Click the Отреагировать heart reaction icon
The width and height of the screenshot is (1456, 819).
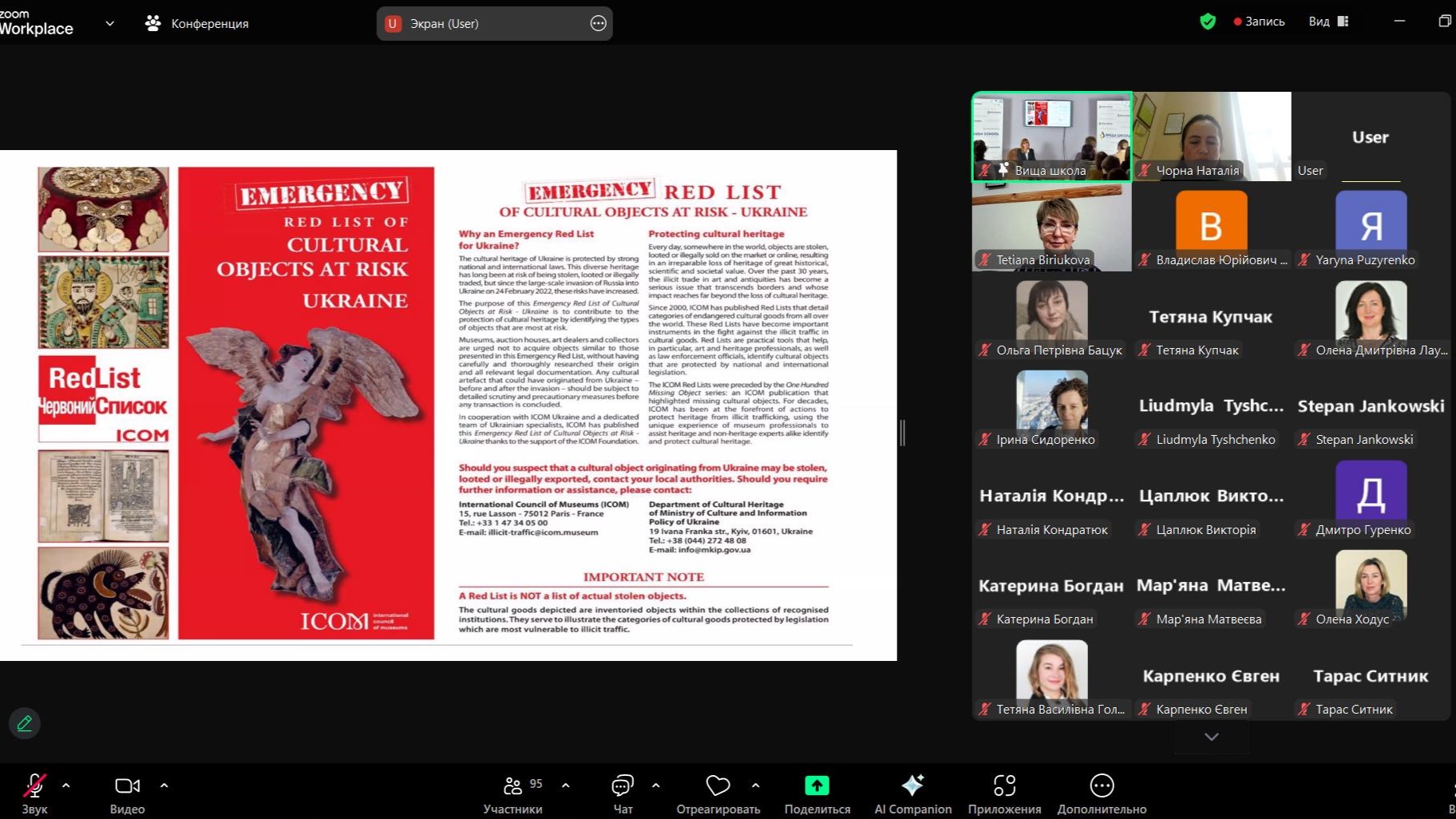tap(718, 786)
